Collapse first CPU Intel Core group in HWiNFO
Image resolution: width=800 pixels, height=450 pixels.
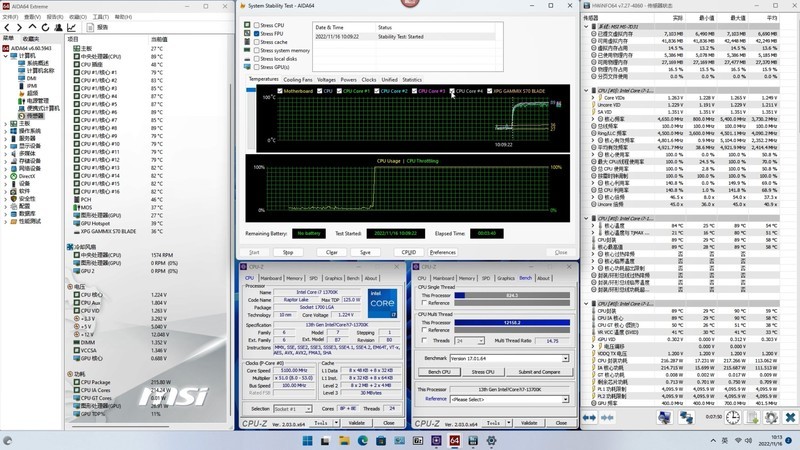(586, 90)
